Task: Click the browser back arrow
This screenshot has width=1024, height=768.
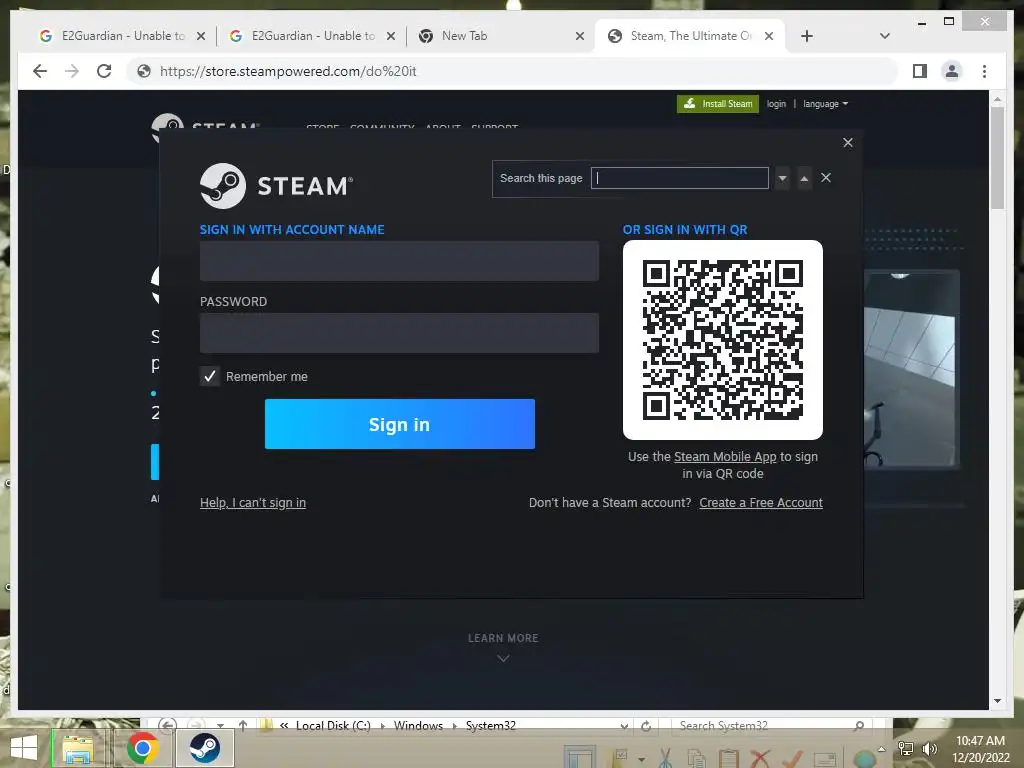Action: click(40, 71)
